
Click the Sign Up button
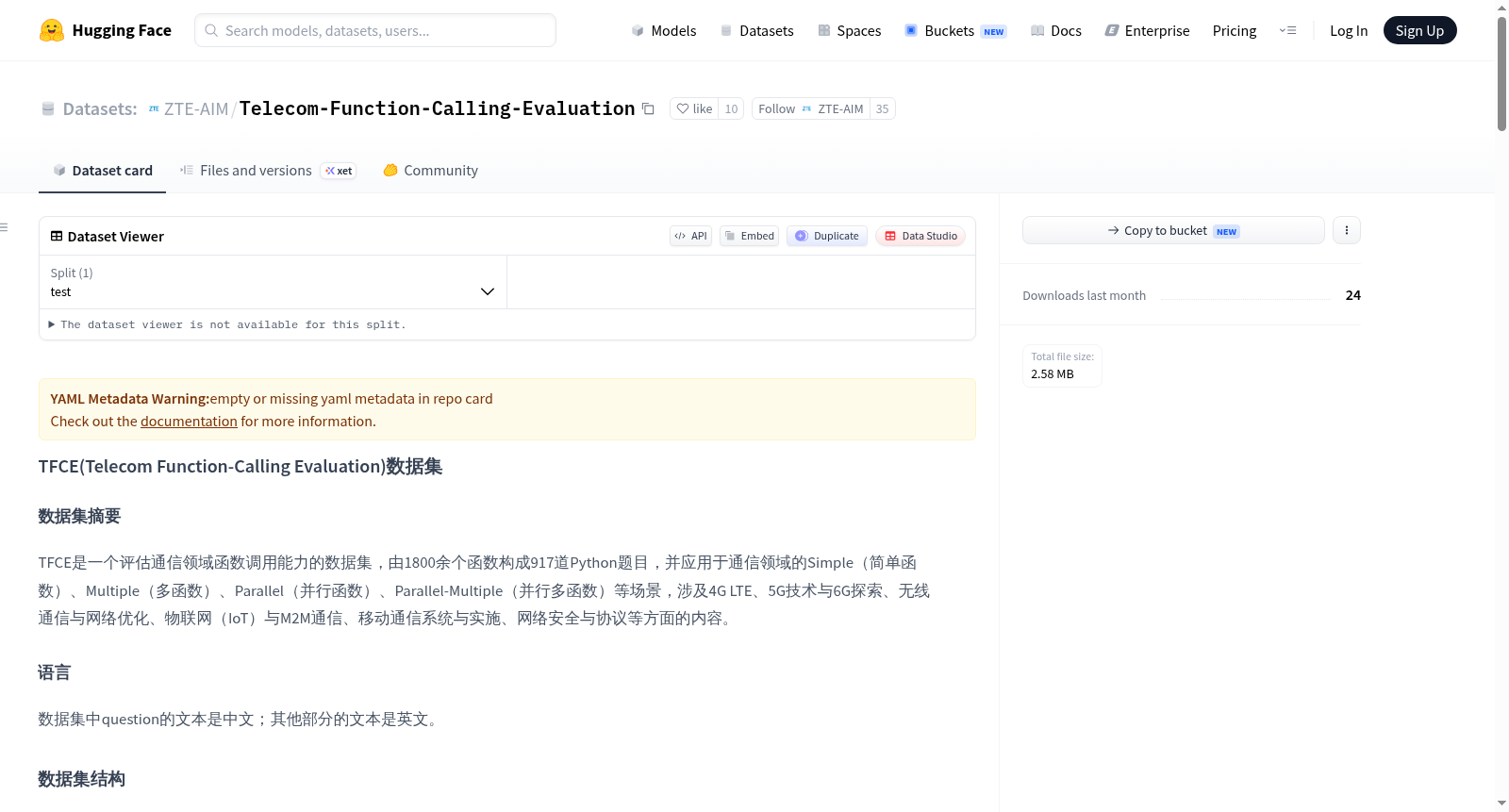click(x=1419, y=30)
